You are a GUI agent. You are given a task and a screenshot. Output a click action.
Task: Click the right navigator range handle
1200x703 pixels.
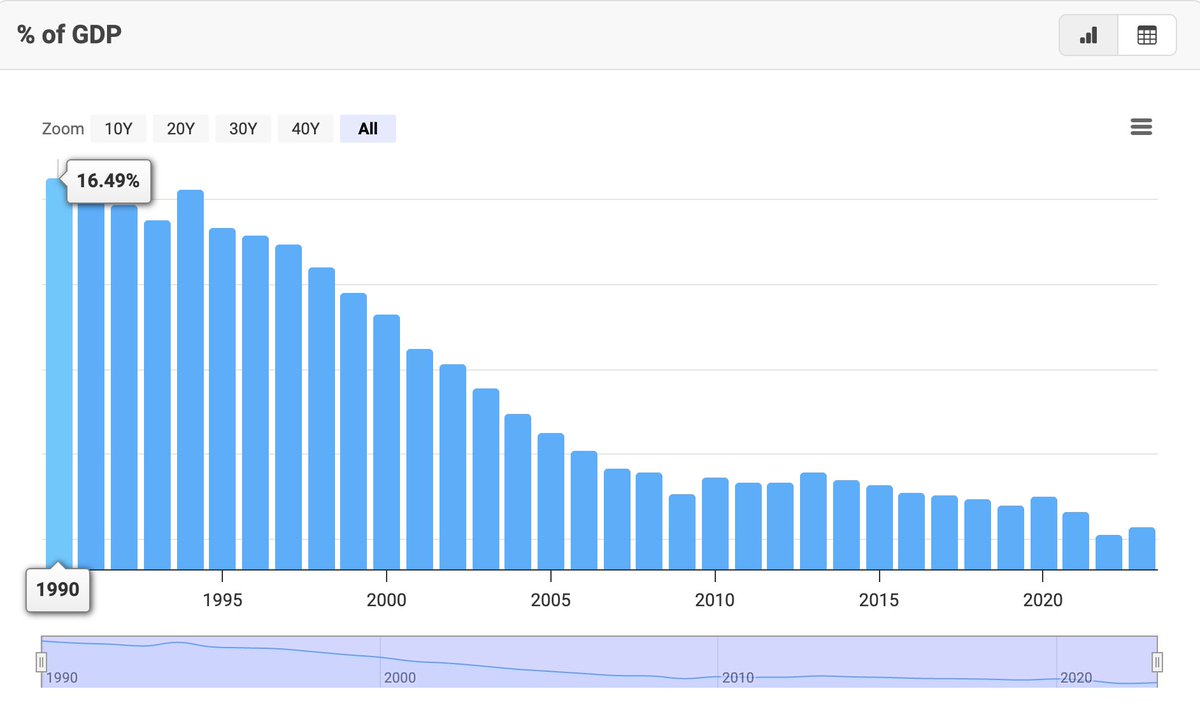[x=1157, y=661]
